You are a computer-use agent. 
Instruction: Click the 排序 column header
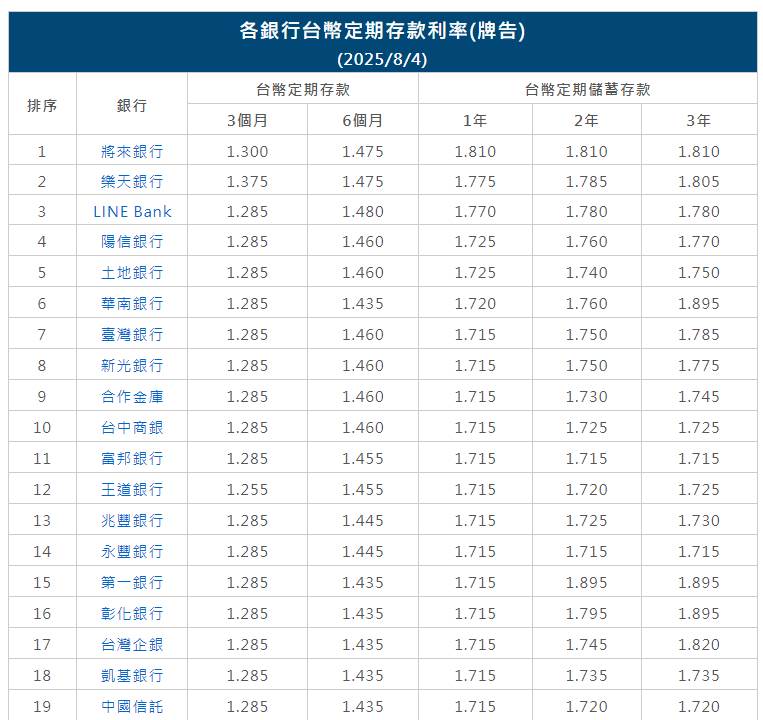(42, 105)
